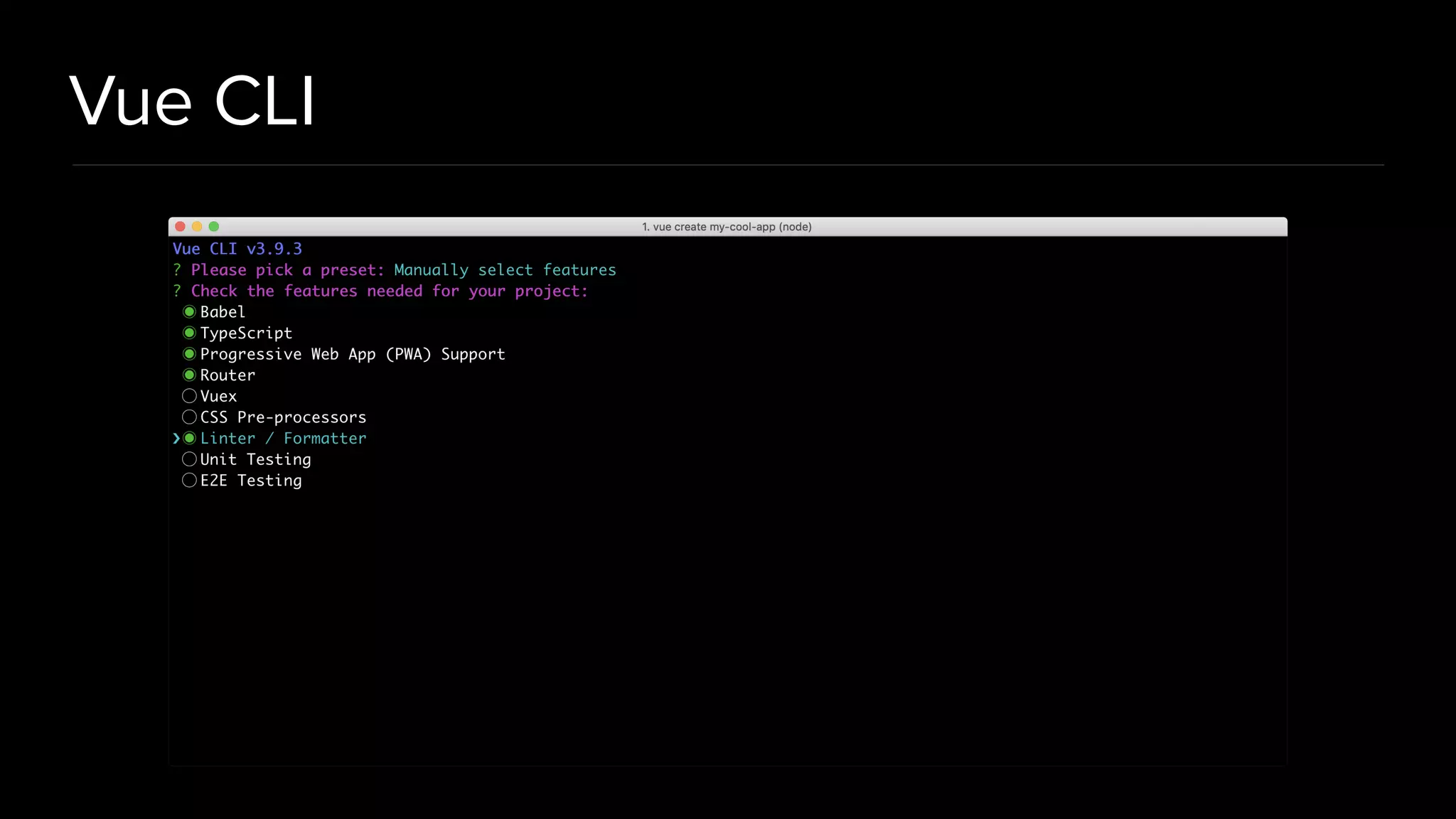Click 'Please pick a preset:' prompt text
1456x819 pixels.
pos(287,270)
